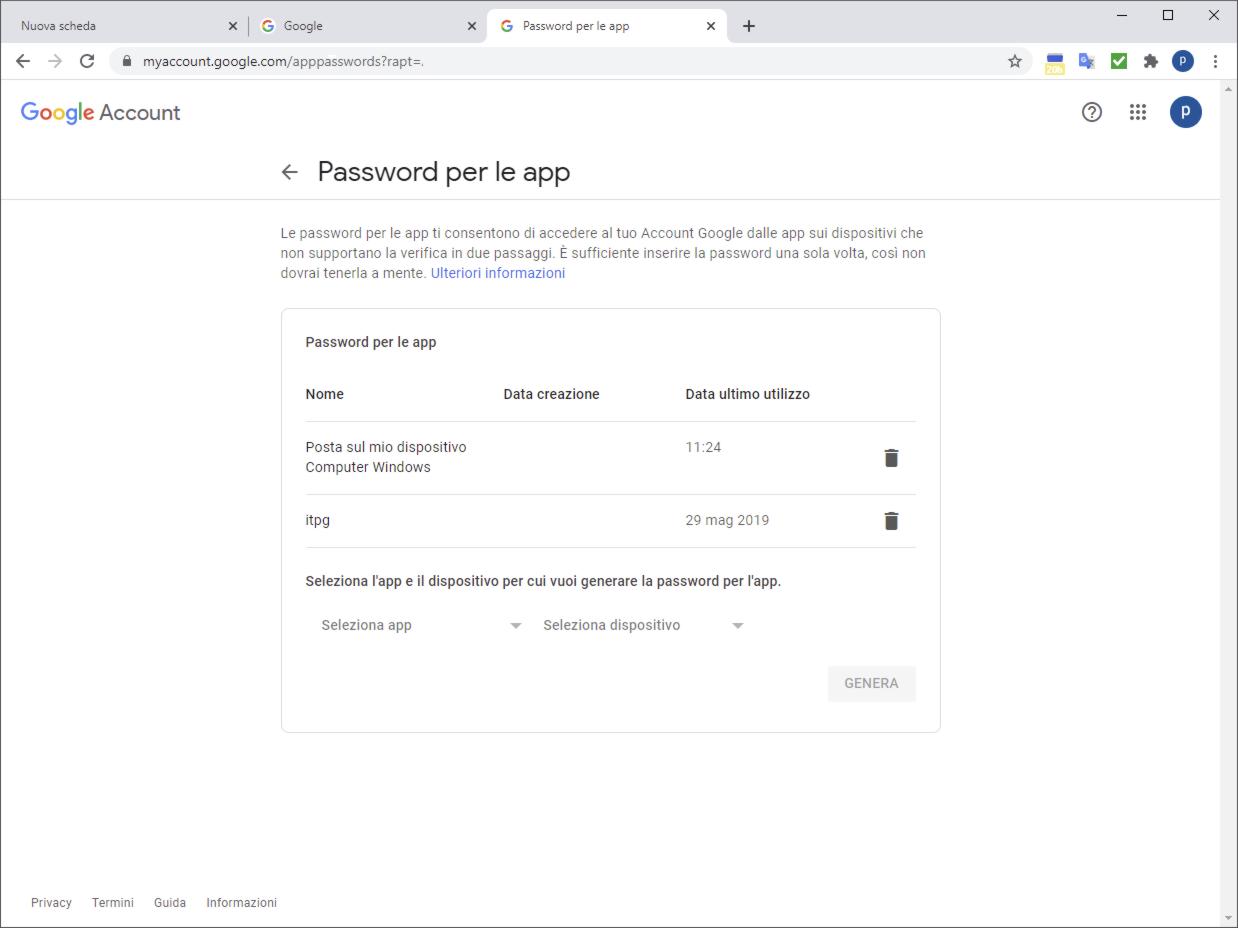1238x928 pixels.
Task: Bookmark this page with the star icon
Action: pos(1015,61)
